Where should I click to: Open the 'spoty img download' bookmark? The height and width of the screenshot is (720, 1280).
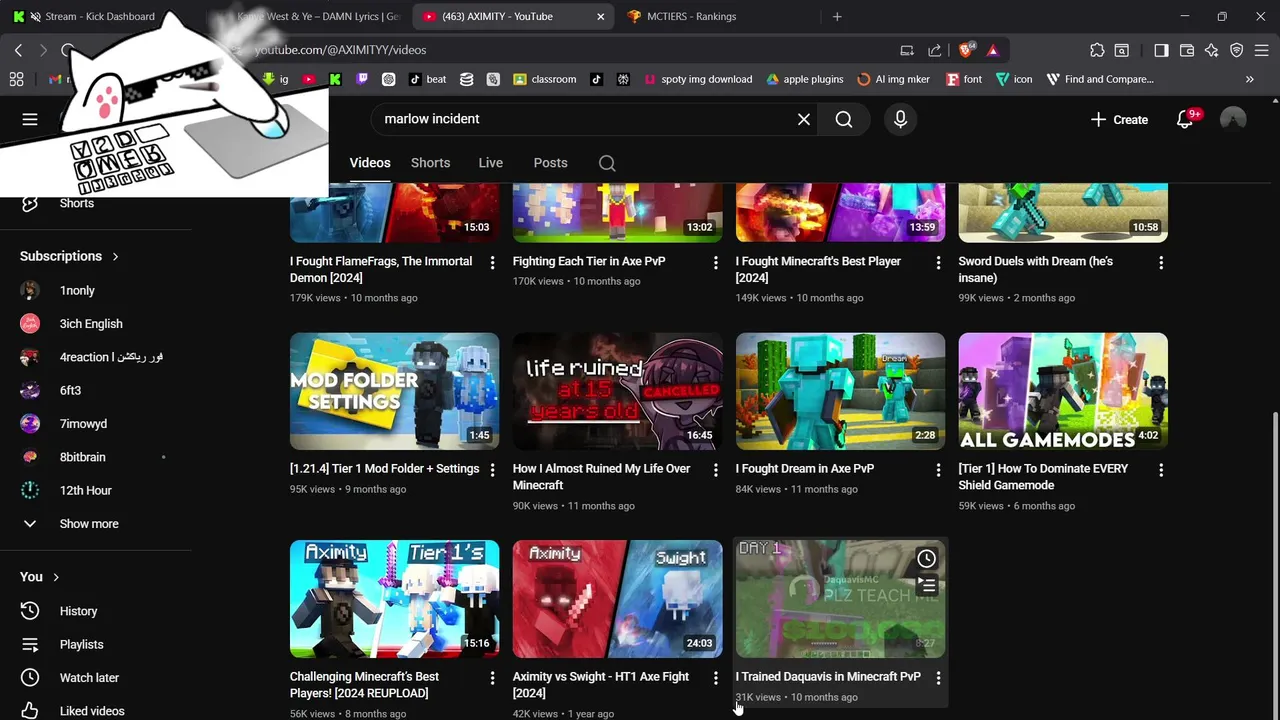click(697, 79)
